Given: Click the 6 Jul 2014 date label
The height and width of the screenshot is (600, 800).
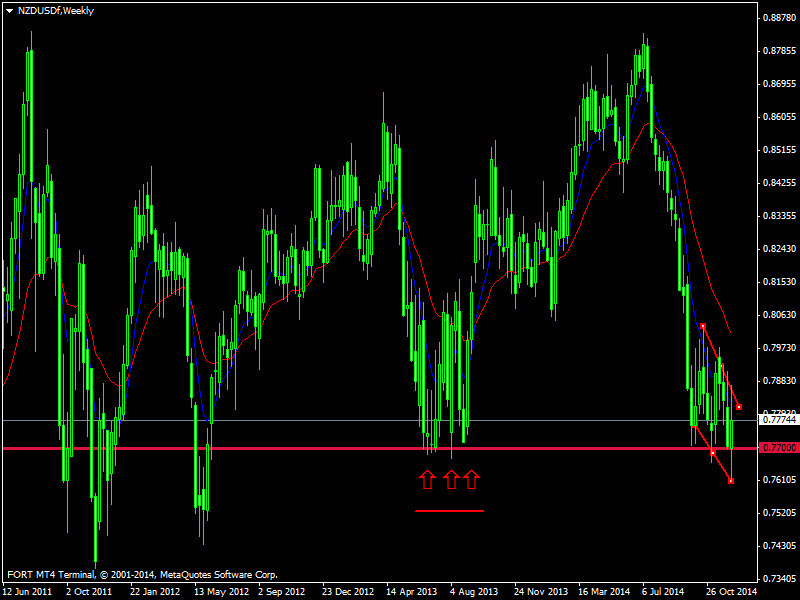Looking at the screenshot, I should [x=663, y=592].
